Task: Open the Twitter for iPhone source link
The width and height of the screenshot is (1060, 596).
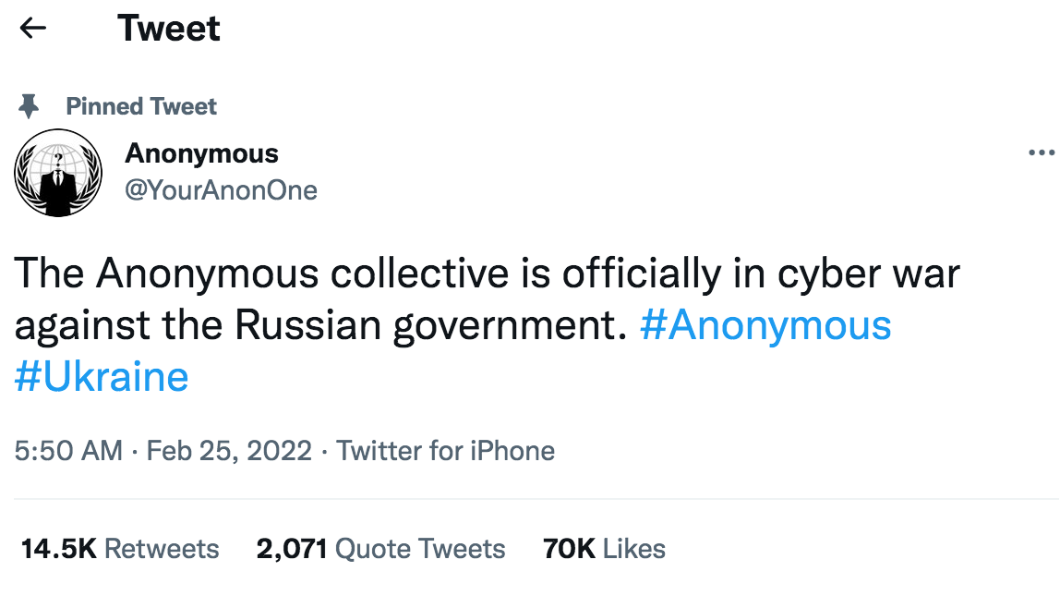Action: (445, 451)
